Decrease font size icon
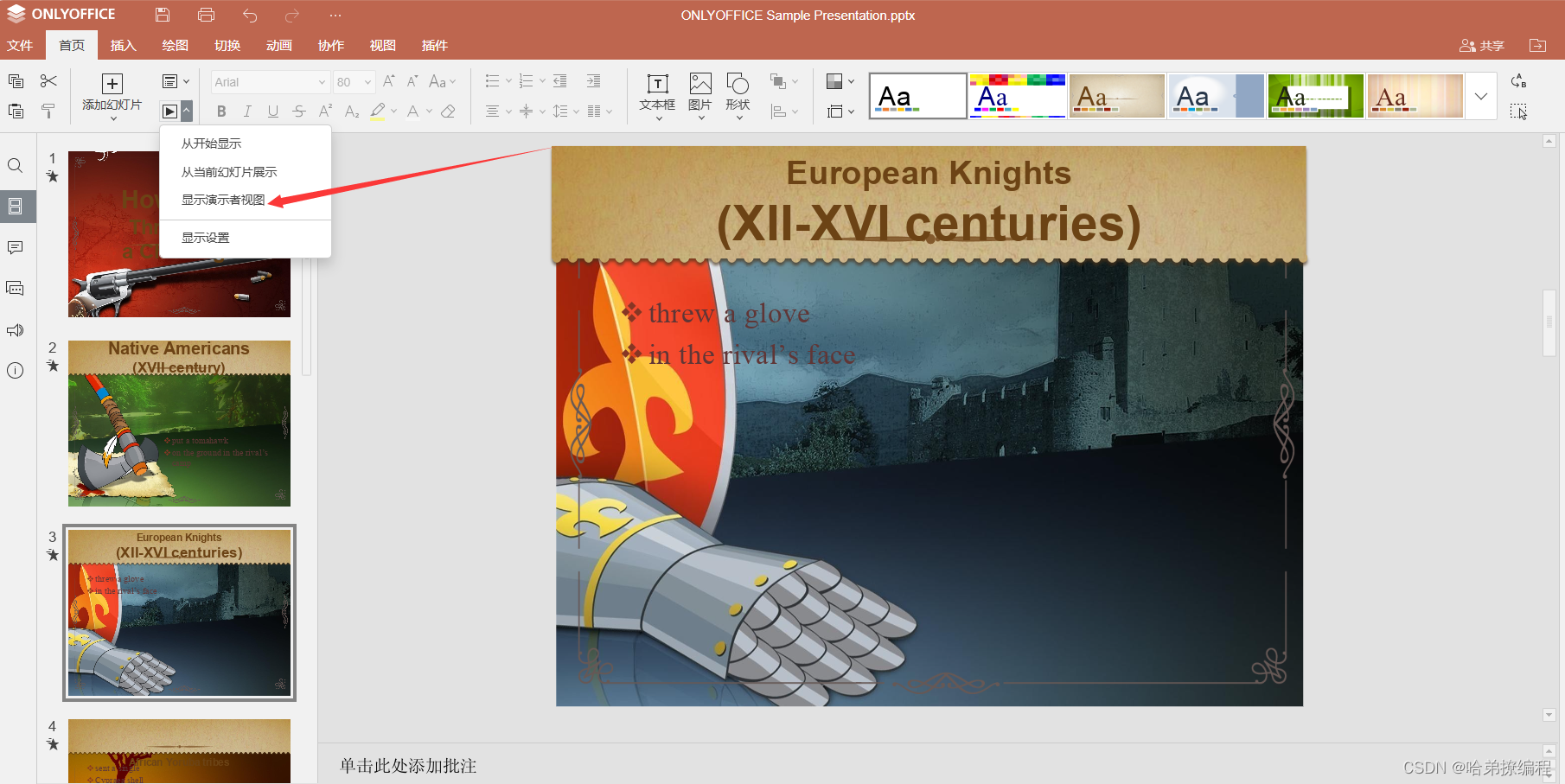This screenshot has width=1565, height=784. (x=412, y=81)
